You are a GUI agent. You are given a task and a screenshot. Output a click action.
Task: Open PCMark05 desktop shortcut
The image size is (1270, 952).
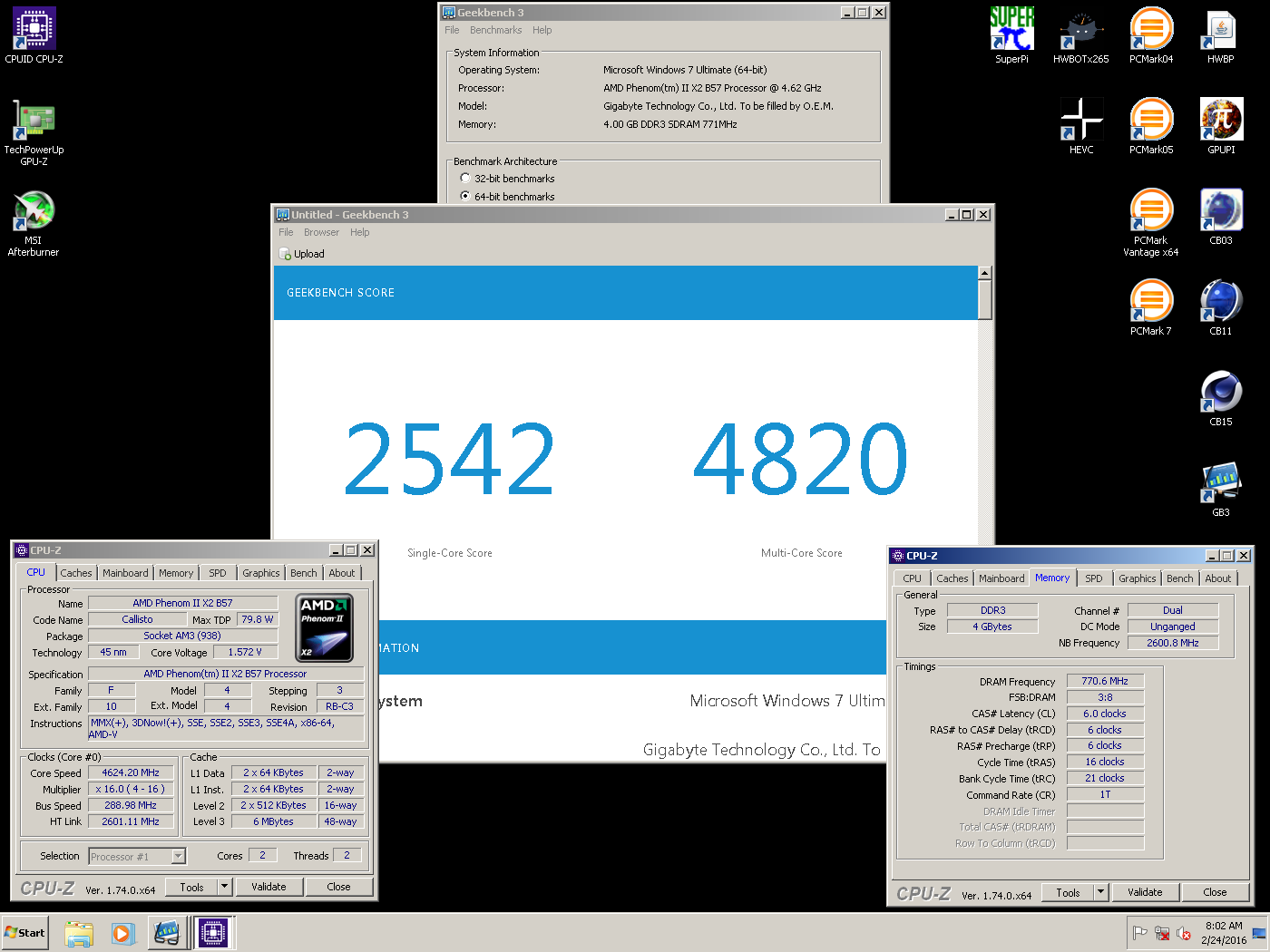1151,126
